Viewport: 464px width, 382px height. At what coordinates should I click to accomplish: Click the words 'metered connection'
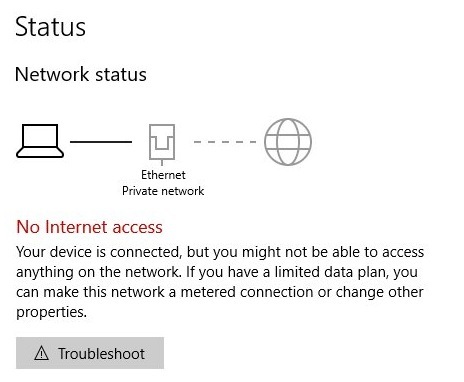(247, 292)
